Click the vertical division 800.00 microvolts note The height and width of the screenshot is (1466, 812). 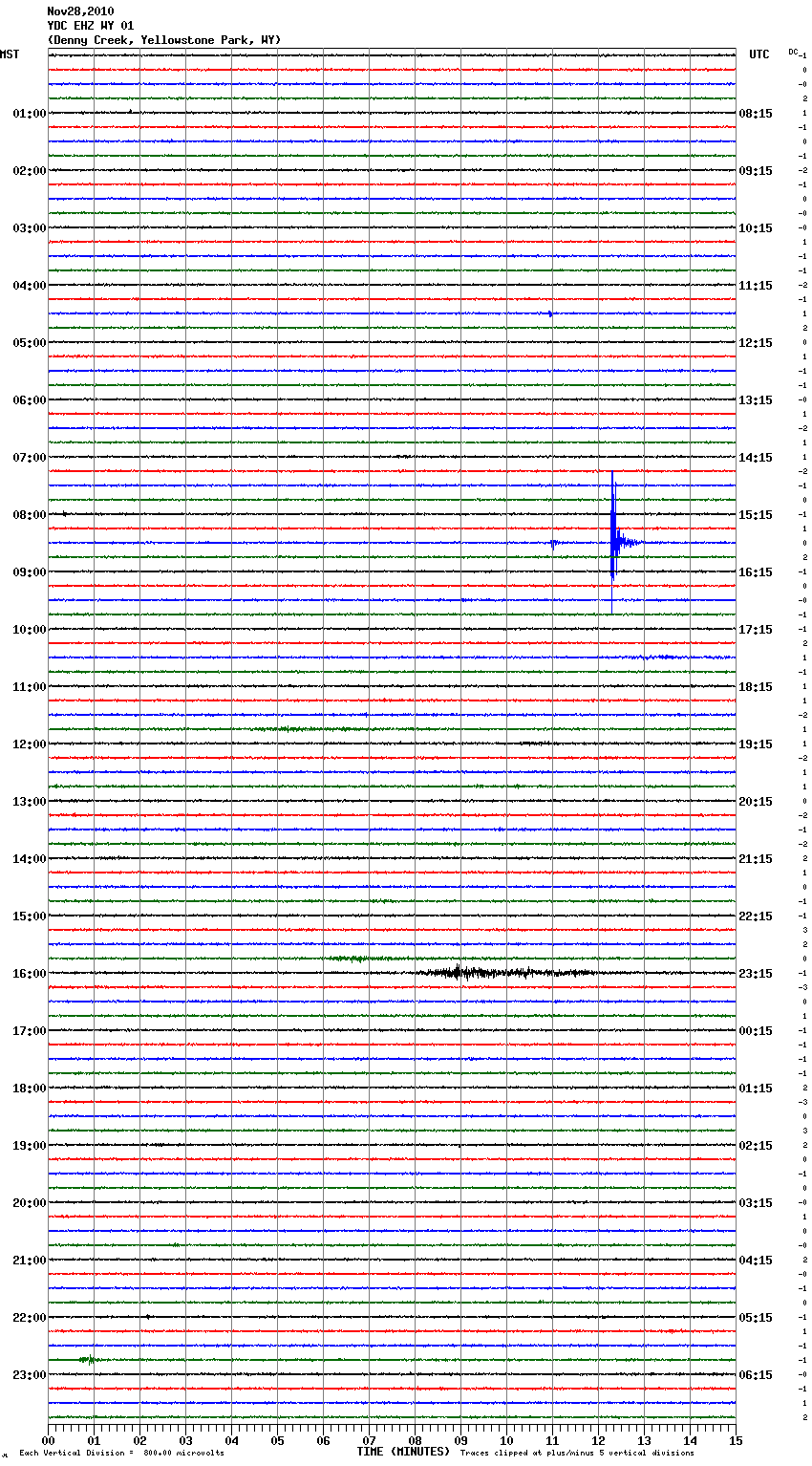121,1454
